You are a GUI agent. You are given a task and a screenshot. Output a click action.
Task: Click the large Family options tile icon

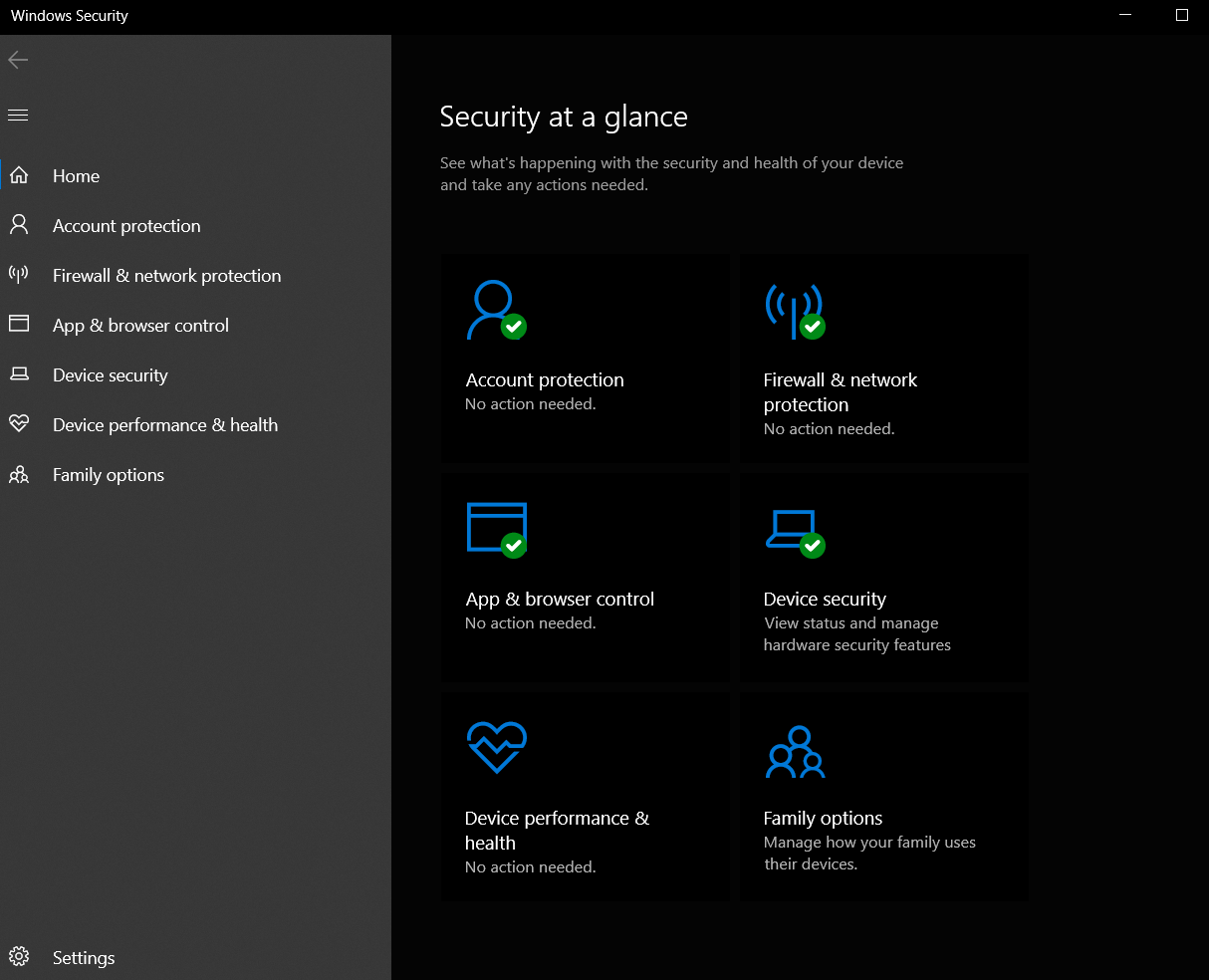point(795,752)
